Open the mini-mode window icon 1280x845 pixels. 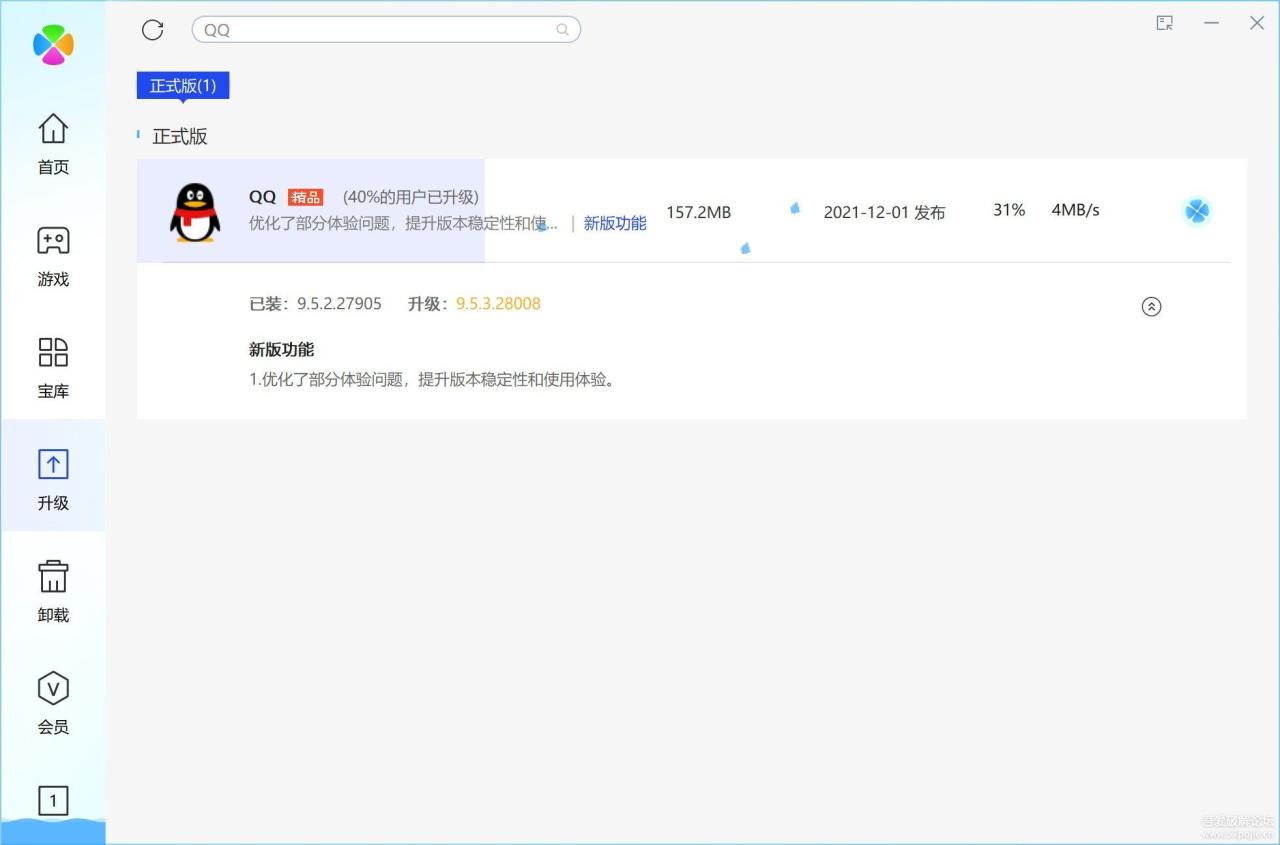coord(1165,22)
